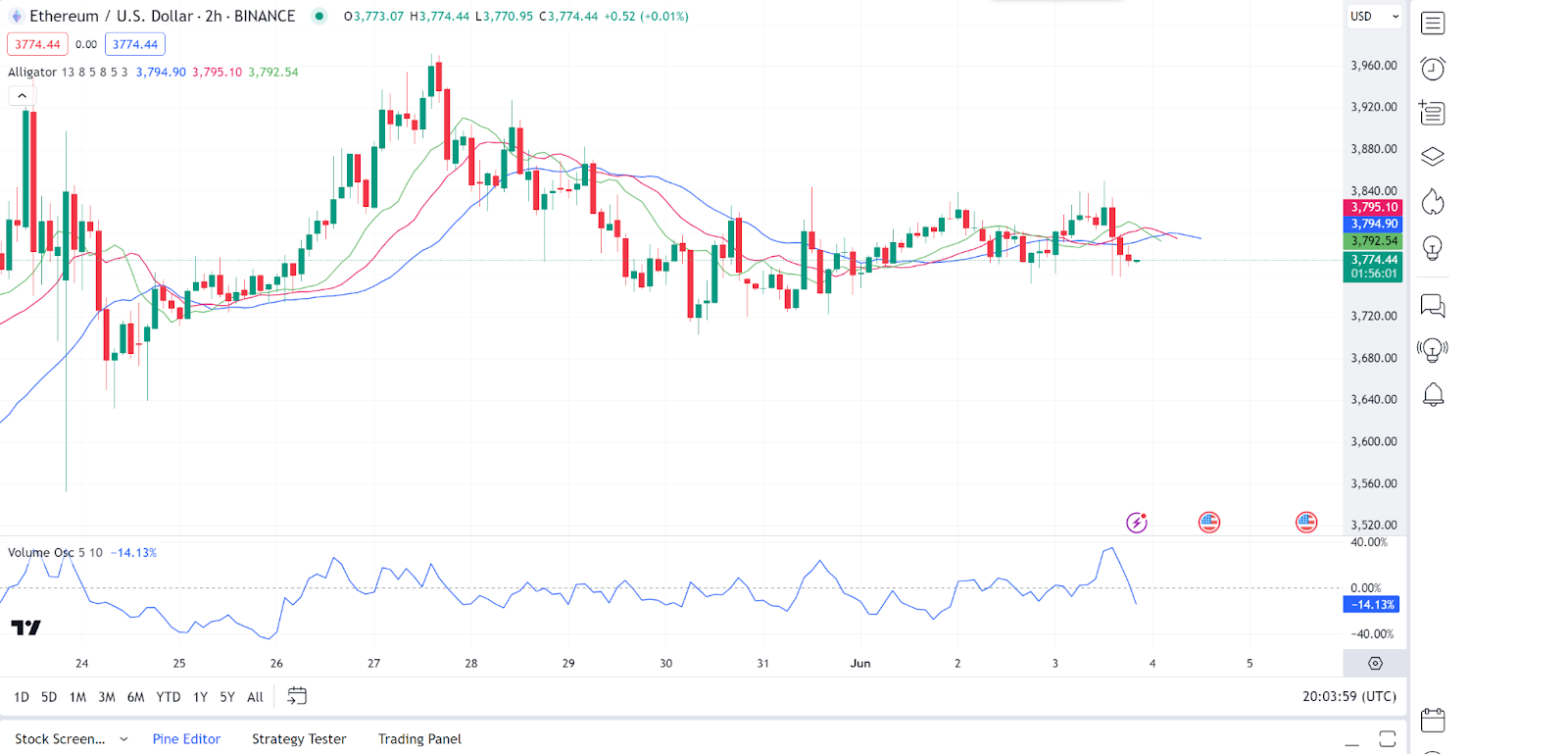The height and width of the screenshot is (754, 1568).
Task: Click the -14.13% oscillator value label
Action: [1371, 605]
